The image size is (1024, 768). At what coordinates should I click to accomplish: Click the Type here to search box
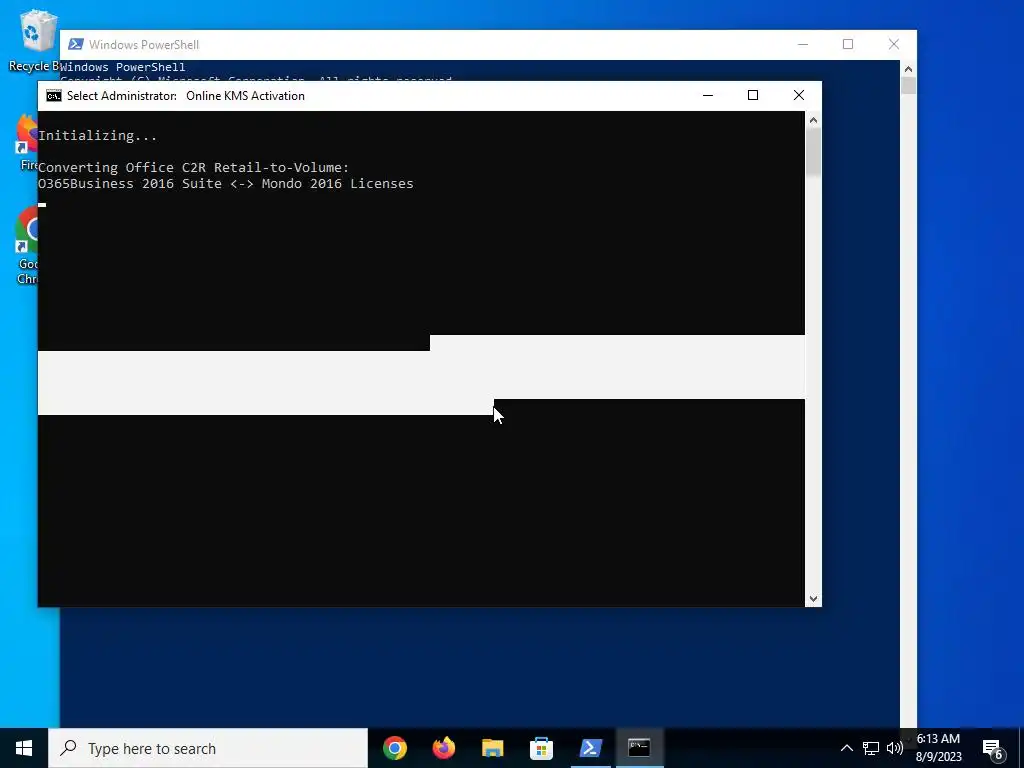coord(208,748)
